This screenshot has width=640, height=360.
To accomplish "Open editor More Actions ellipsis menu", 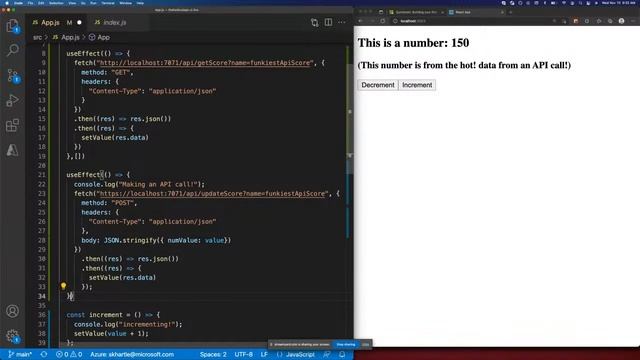I will [342, 22].
